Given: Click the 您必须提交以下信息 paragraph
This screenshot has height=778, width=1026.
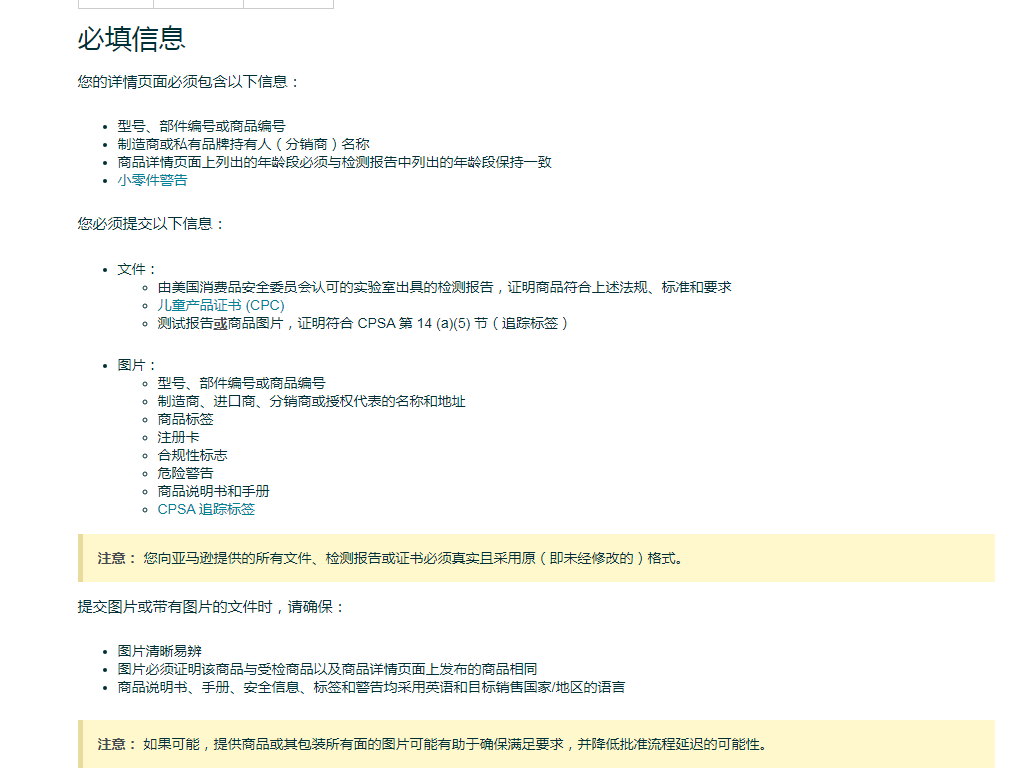Looking at the screenshot, I should coord(152,223).
